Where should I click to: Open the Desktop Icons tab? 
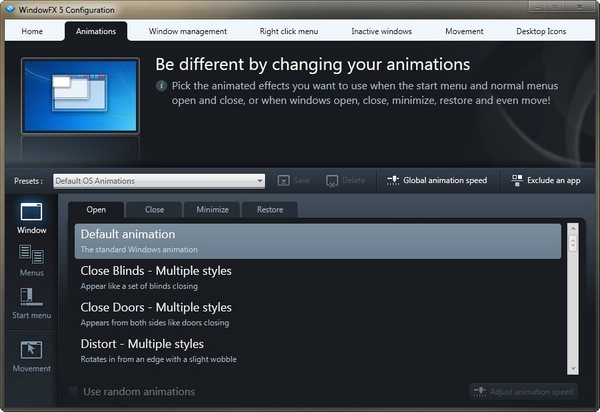coord(541,31)
